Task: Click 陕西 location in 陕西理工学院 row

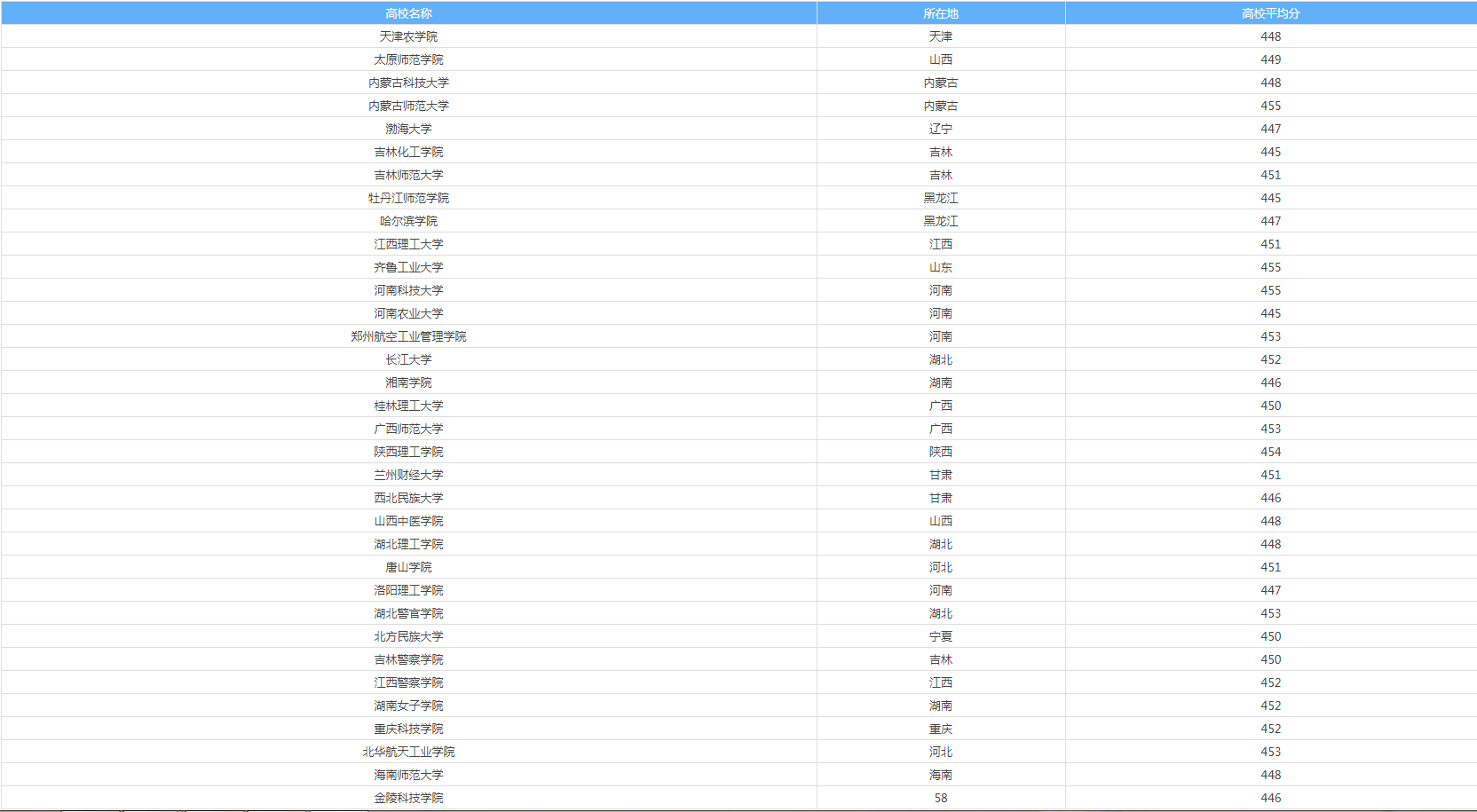Action: (941, 452)
